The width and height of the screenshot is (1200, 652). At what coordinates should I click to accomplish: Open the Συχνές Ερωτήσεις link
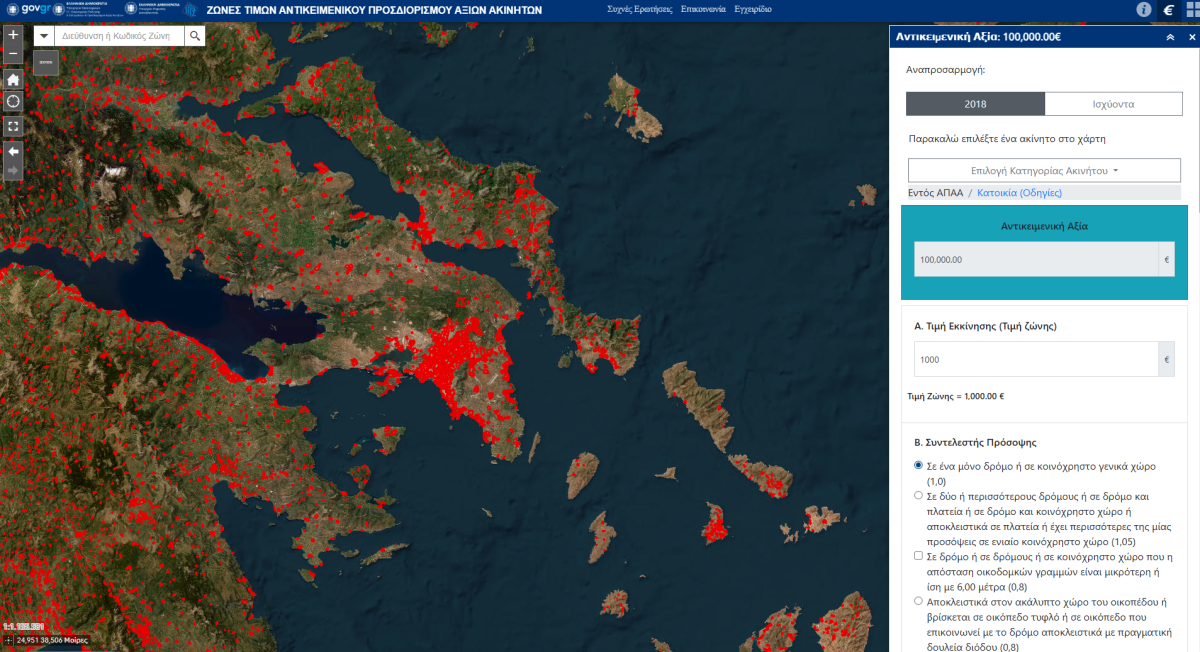(639, 9)
